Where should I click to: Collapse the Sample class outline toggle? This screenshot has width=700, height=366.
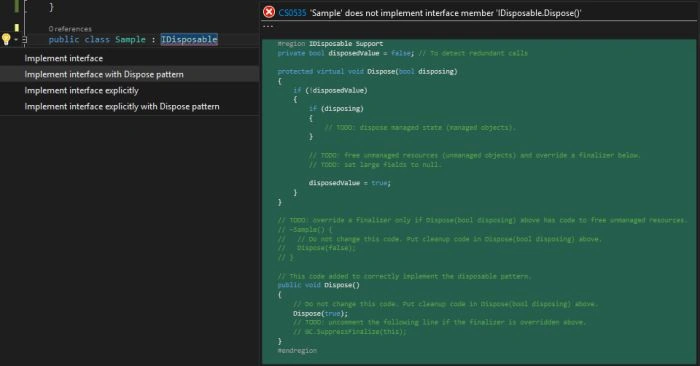tap(25, 40)
